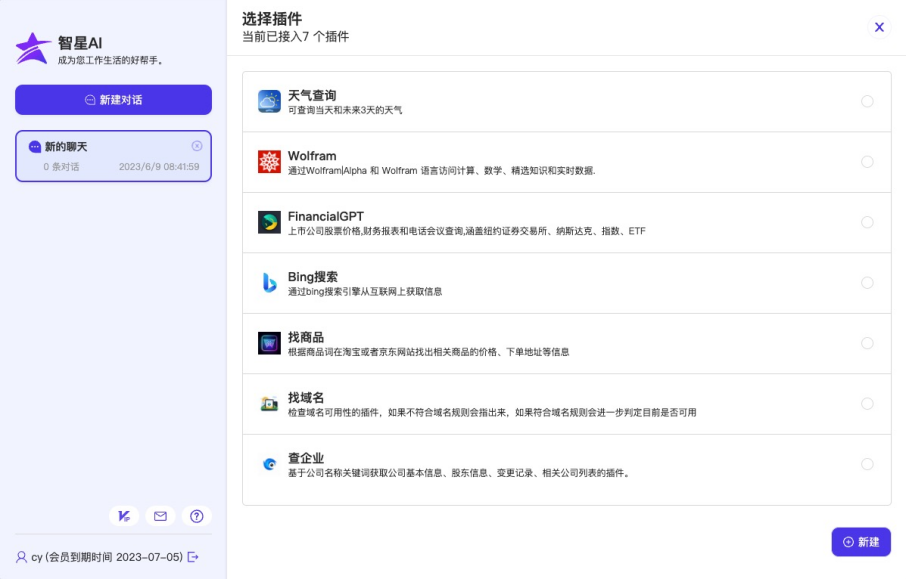This screenshot has width=906, height=579.
Task: Click the 智星AI star logo
Action: 33,48
